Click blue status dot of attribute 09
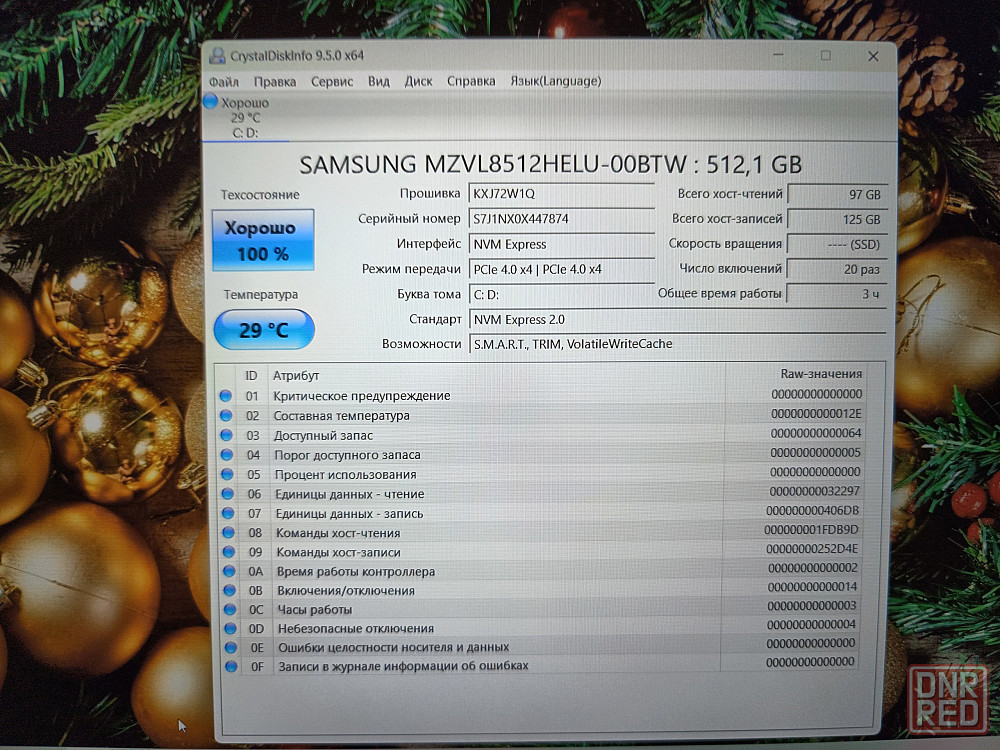Image resolution: width=1000 pixels, height=750 pixels. coord(228,552)
